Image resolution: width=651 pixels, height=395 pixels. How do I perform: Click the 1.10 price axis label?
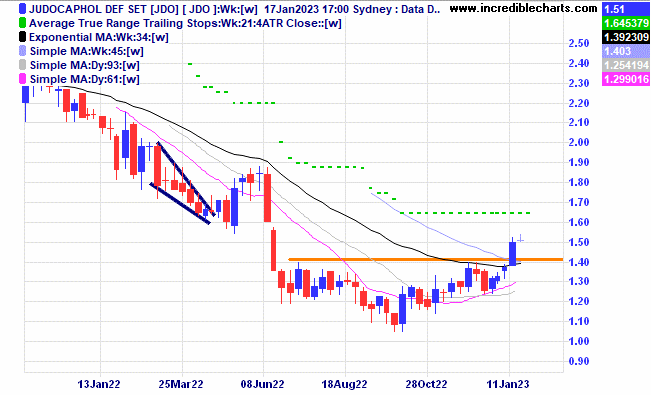point(578,321)
